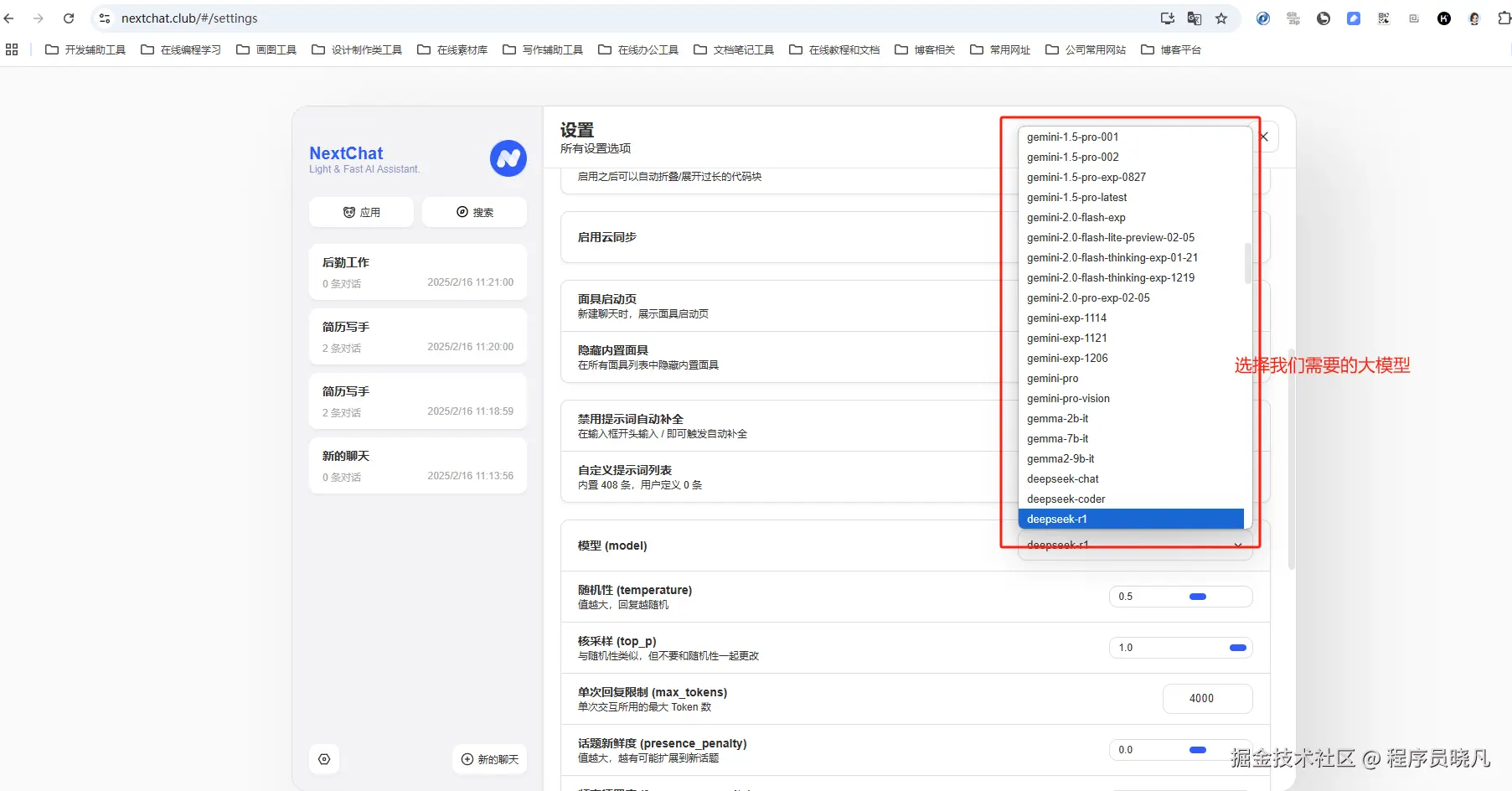Select gemma2-9b-it model option
Viewport: 1512px width, 791px height.
pos(1131,458)
